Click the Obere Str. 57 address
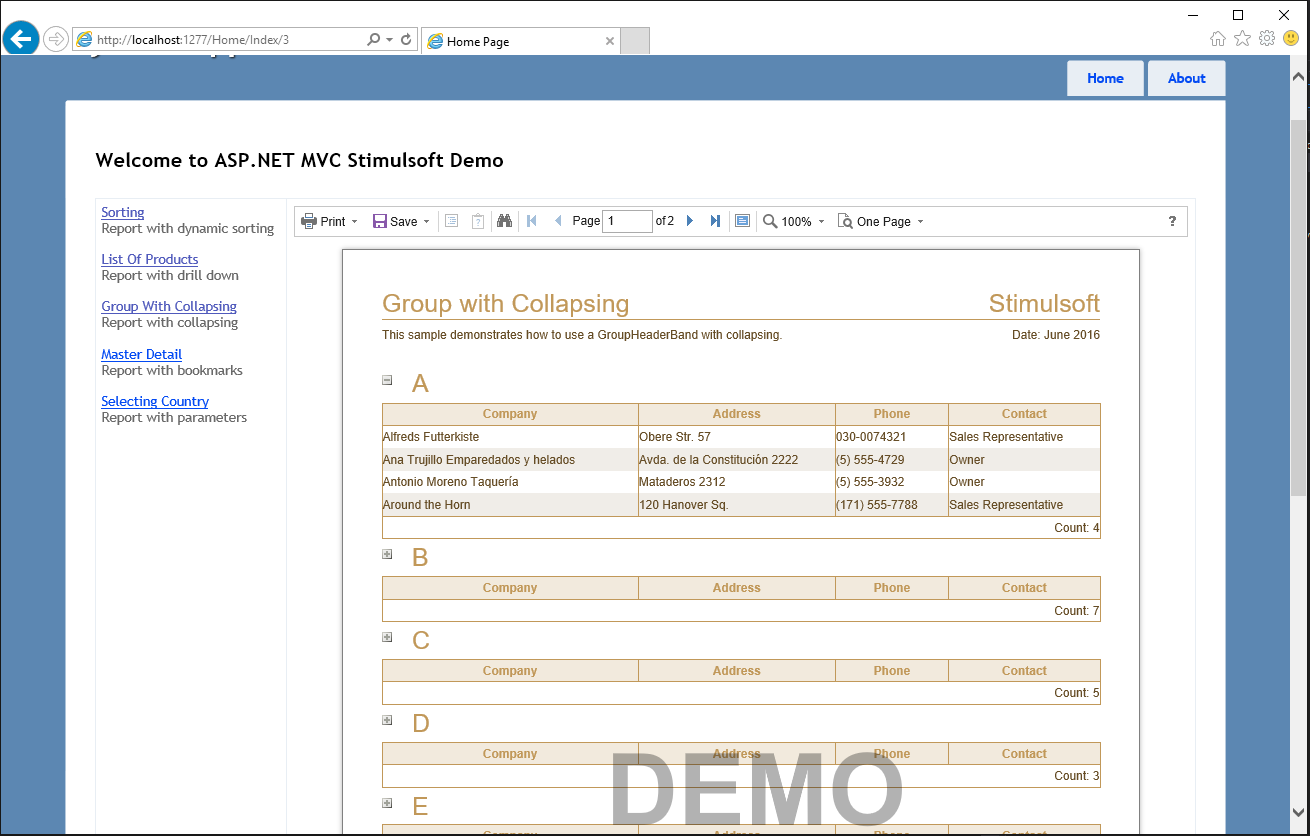Screen dimensions: 1310x836 [675, 437]
